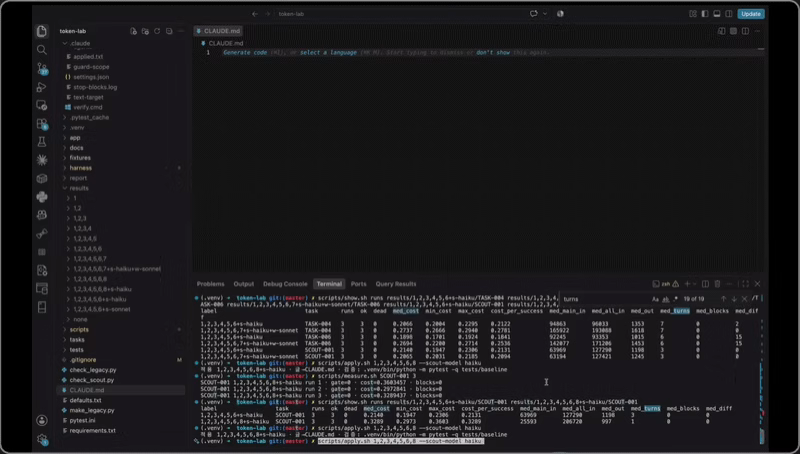This screenshot has height=454, width=800.
Task: Go to previous terminal find match
Action: 723,299
